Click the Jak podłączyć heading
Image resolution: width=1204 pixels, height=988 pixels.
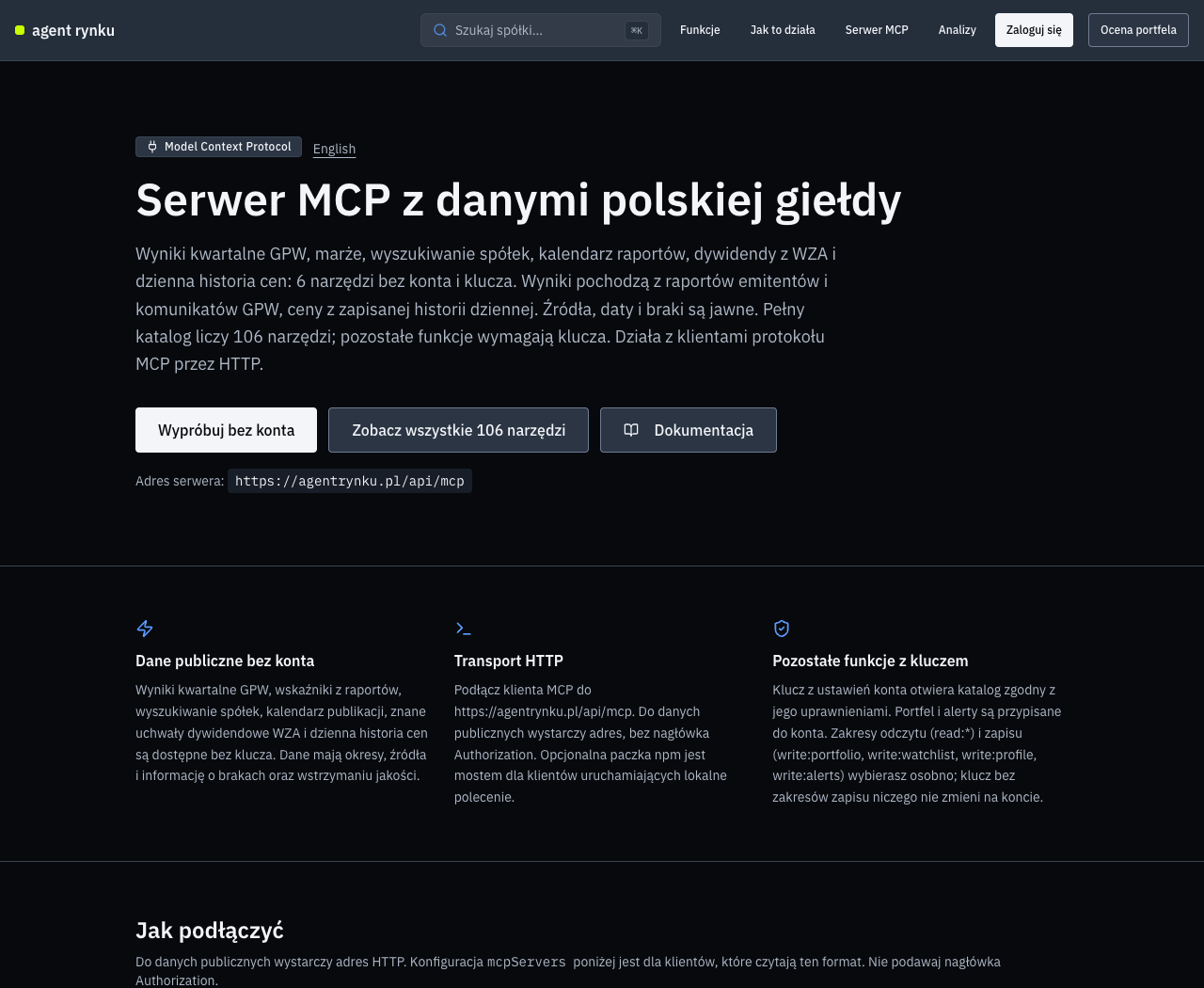pyautogui.click(x=210, y=931)
